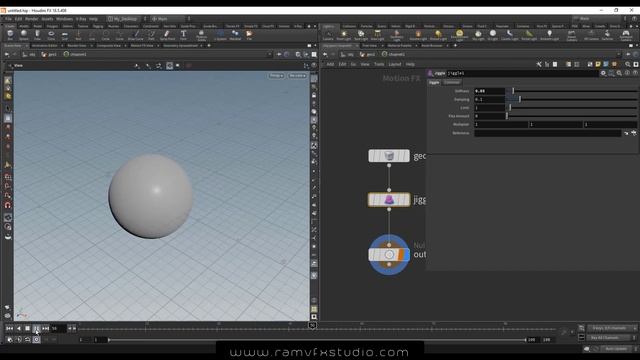Click the Reference path input field
The height and width of the screenshot is (360, 640).
pyautogui.click(x=547, y=133)
